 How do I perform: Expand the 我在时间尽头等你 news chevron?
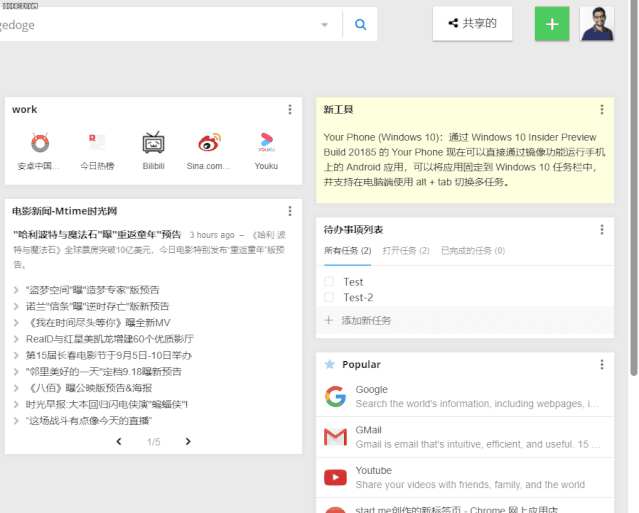click(16, 323)
